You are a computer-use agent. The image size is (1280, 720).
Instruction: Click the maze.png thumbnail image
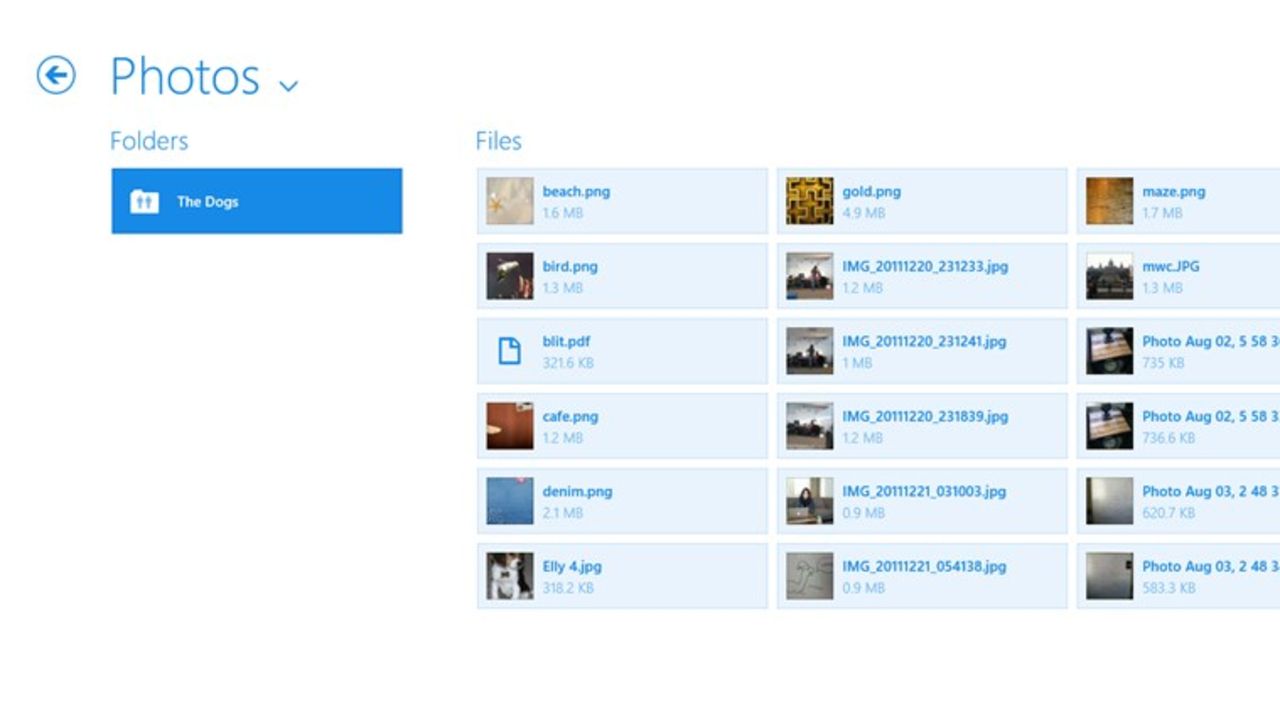click(x=1109, y=200)
